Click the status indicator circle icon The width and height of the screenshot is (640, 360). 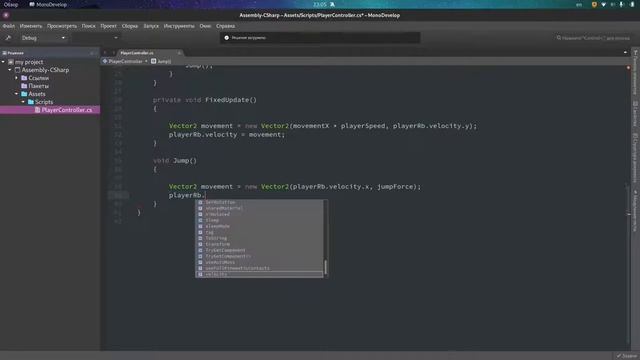point(227,38)
